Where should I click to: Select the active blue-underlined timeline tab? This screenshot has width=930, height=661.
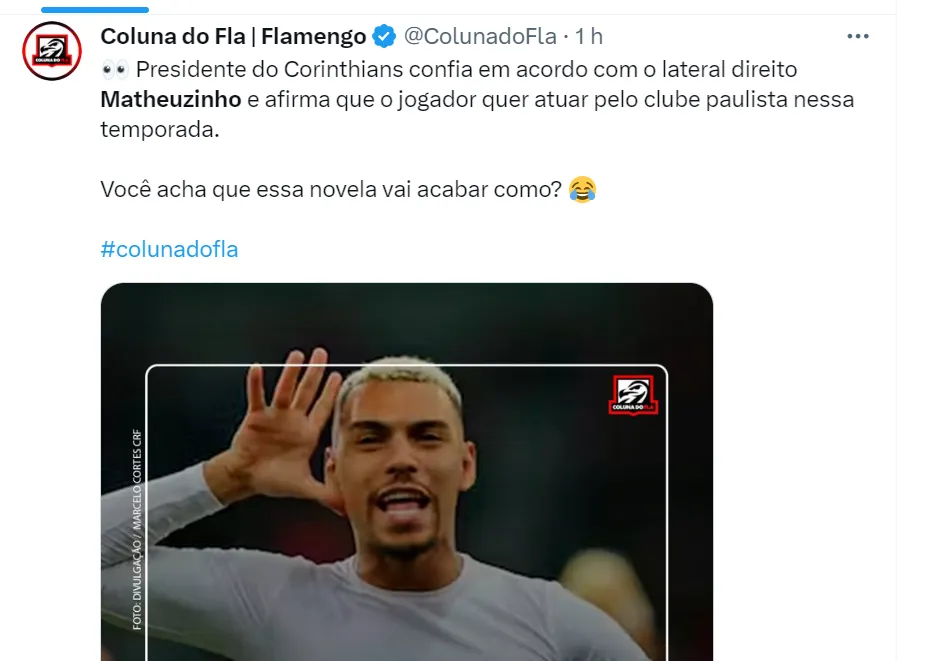[x=95, y=9]
